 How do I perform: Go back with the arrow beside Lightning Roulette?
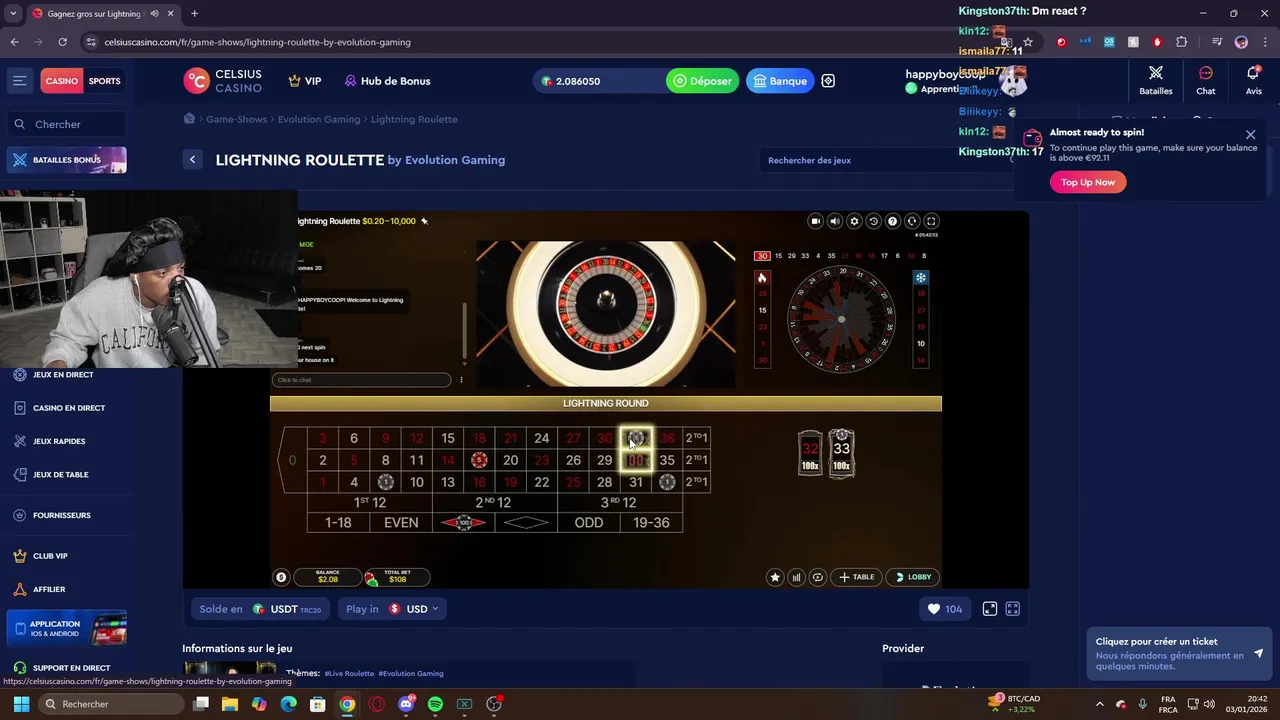[192, 160]
